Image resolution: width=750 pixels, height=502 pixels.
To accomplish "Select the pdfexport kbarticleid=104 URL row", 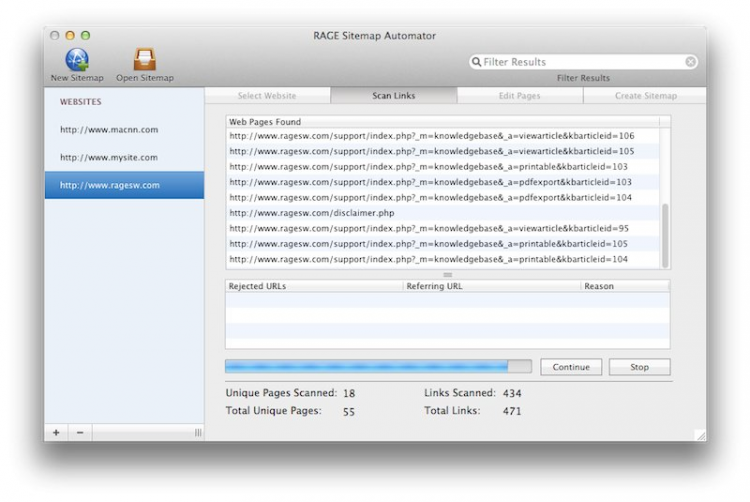I will [x=442, y=197].
